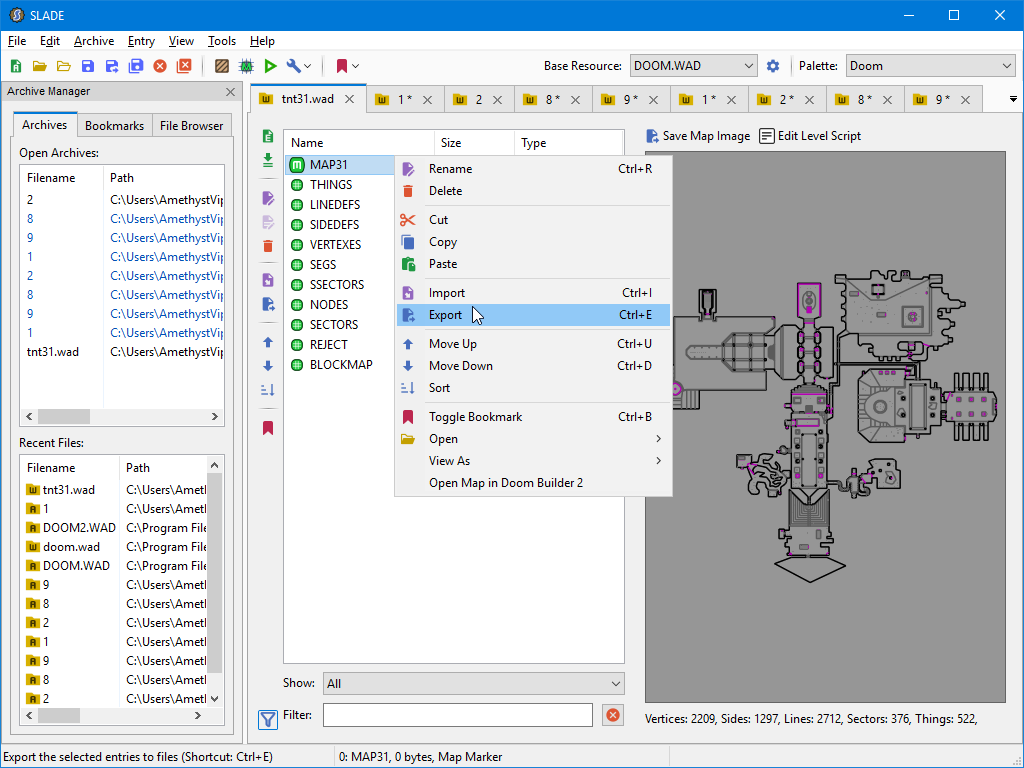The image size is (1024, 768).
Task: Toggle the filter funnel icon beside Filter
Action: pyautogui.click(x=268, y=718)
